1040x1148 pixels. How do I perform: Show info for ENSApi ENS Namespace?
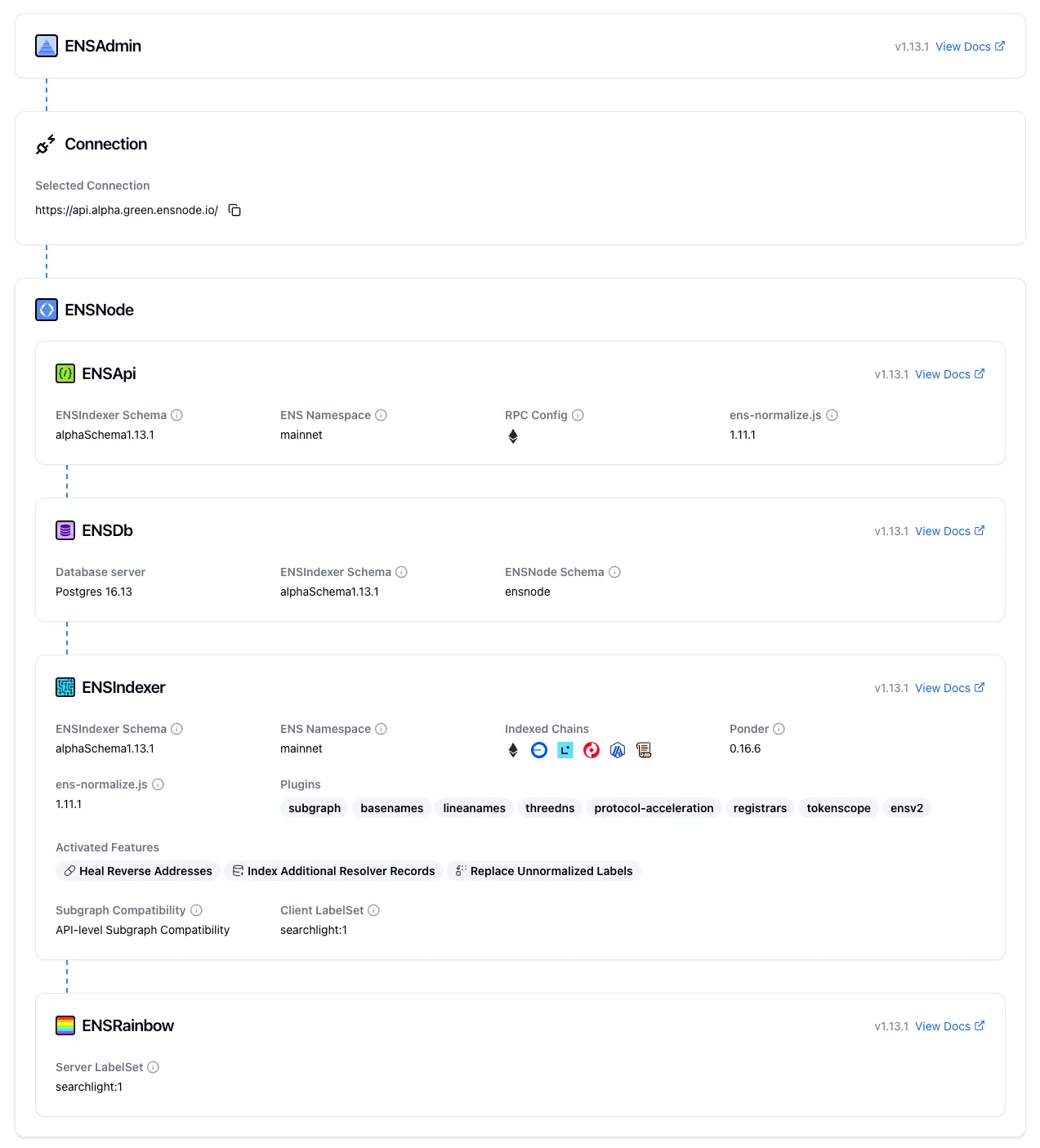(381, 415)
